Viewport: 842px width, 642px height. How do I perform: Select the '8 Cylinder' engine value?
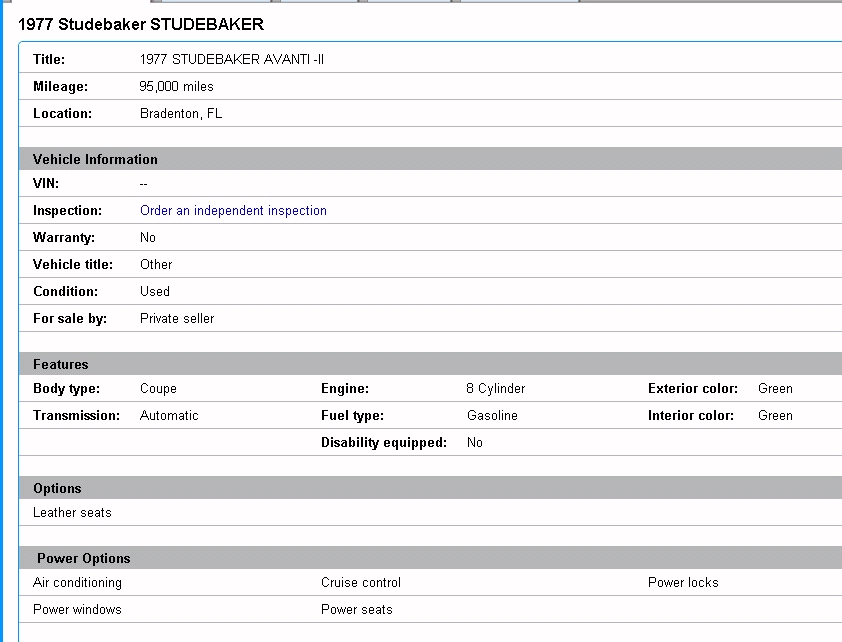(496, 388)
